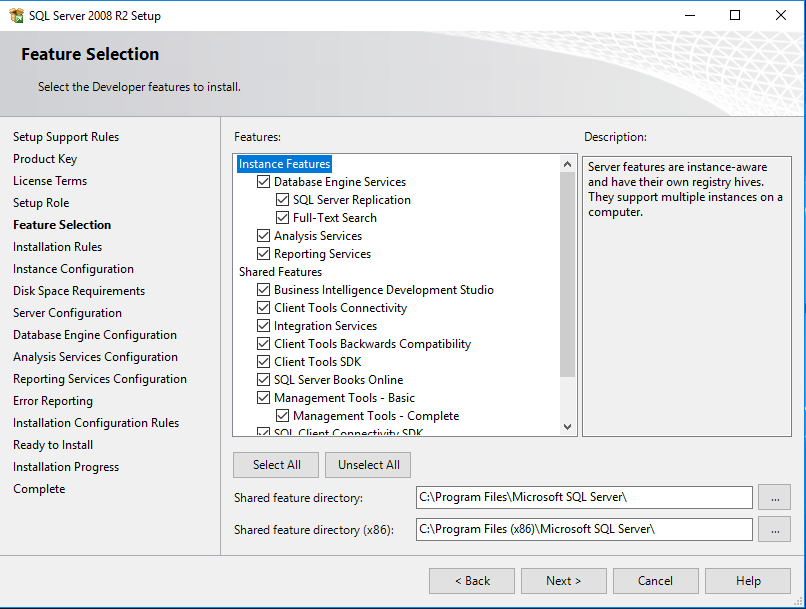
Task: Proceed with the Next button
Action: pyautogui.click(x=563, y=581)
